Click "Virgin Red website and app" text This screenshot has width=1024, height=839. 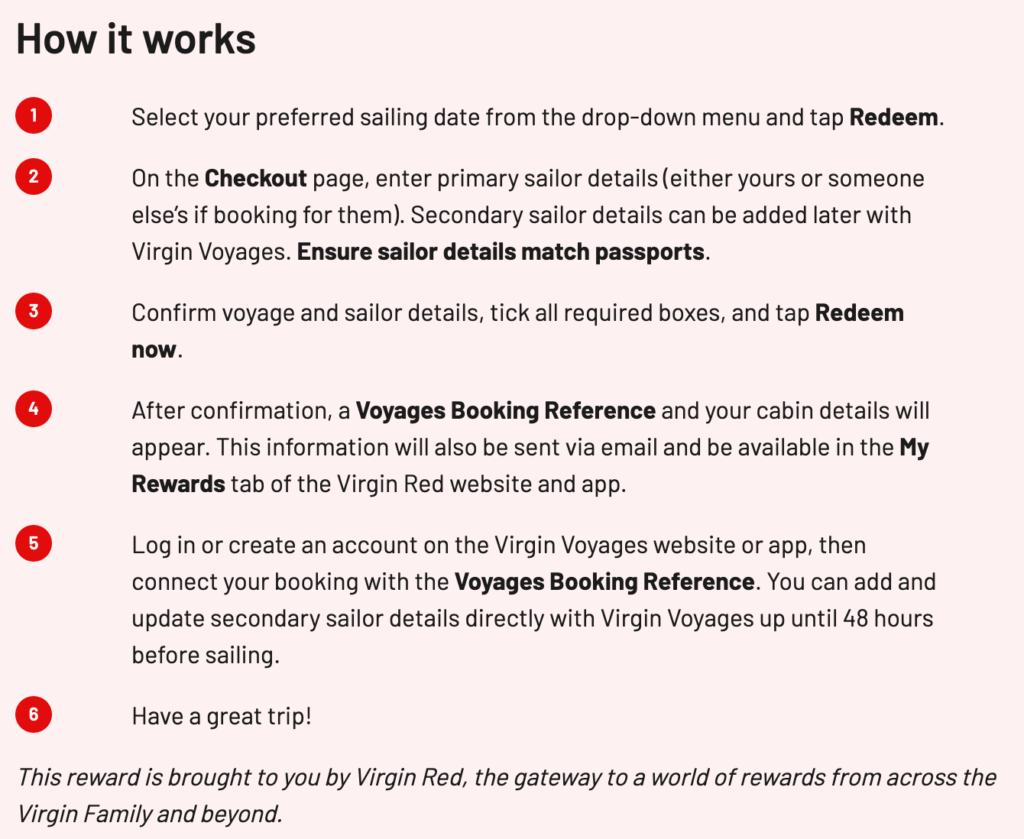click(x=469, y=484)
